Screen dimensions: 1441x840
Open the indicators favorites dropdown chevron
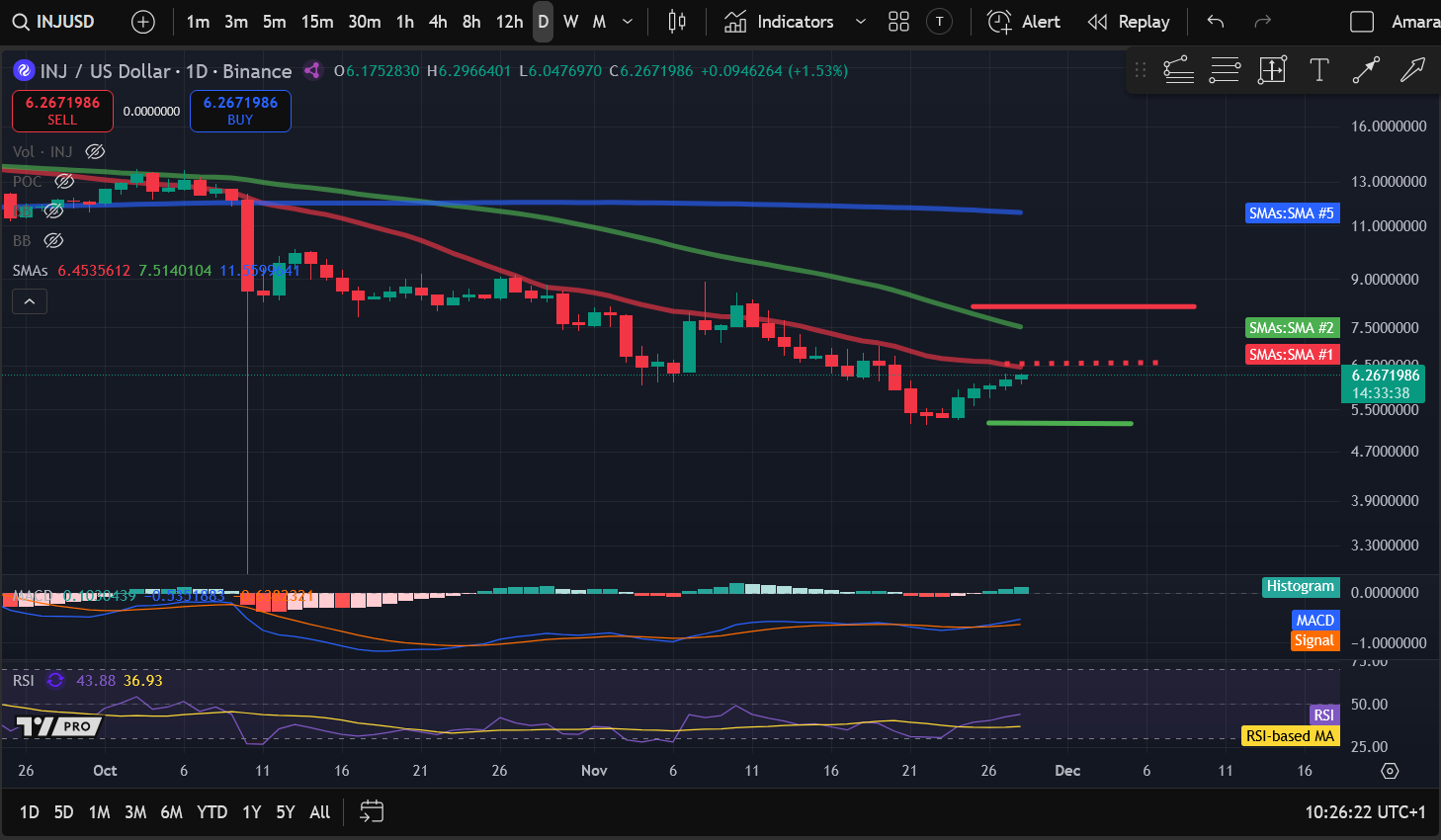click(860, 22)
